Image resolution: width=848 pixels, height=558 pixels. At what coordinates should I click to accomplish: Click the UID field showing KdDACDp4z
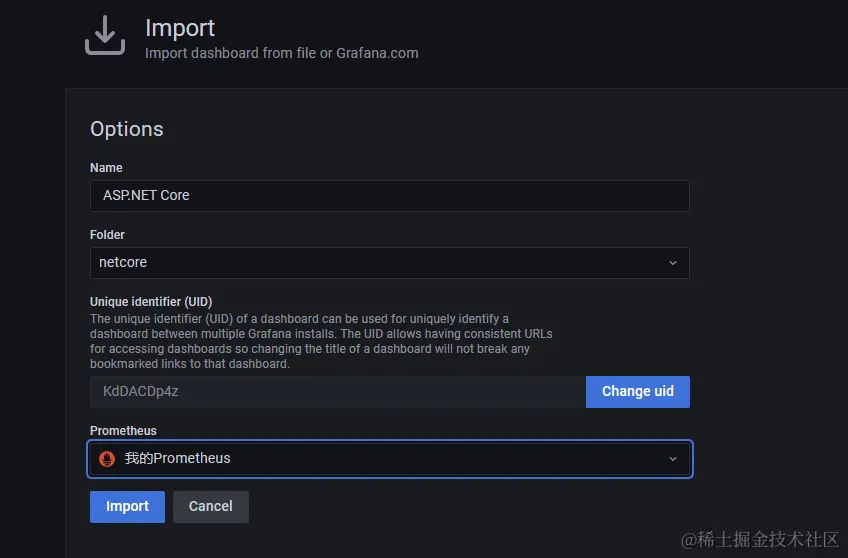(x=338, y=391)
